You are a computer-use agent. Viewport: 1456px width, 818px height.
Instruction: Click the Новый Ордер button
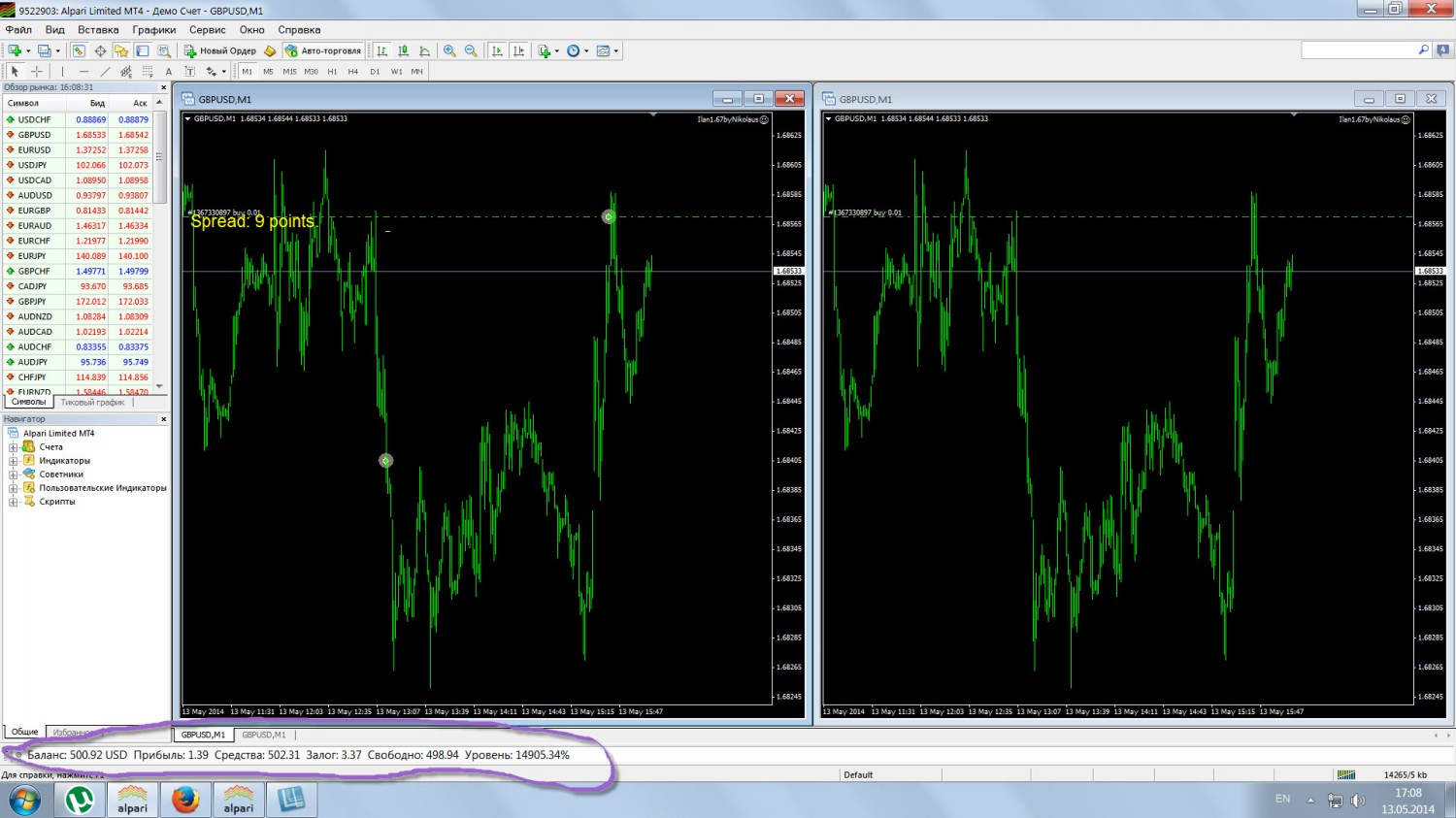pyautogui.click(x=220, y=50)
